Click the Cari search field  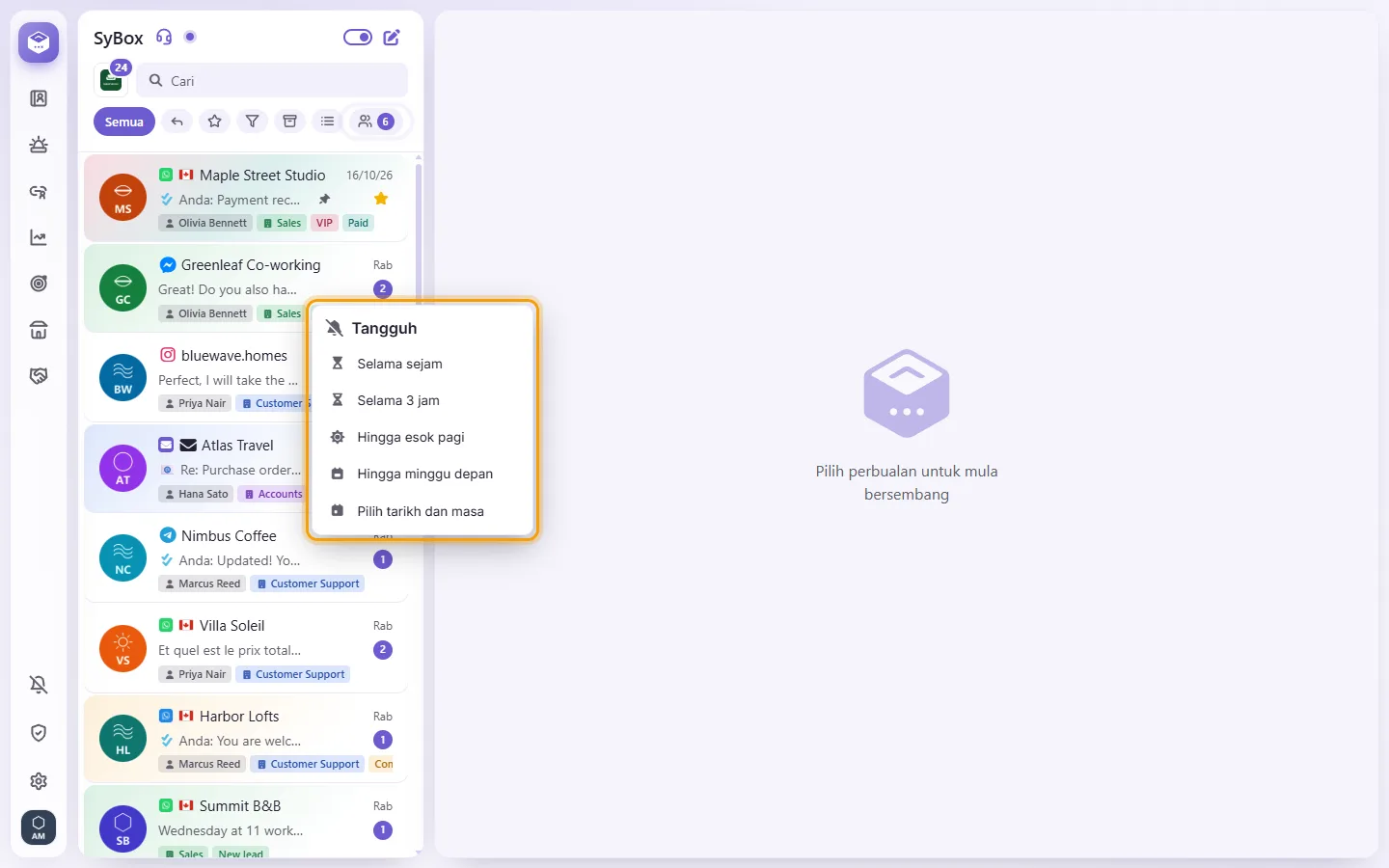click(272, 81)
